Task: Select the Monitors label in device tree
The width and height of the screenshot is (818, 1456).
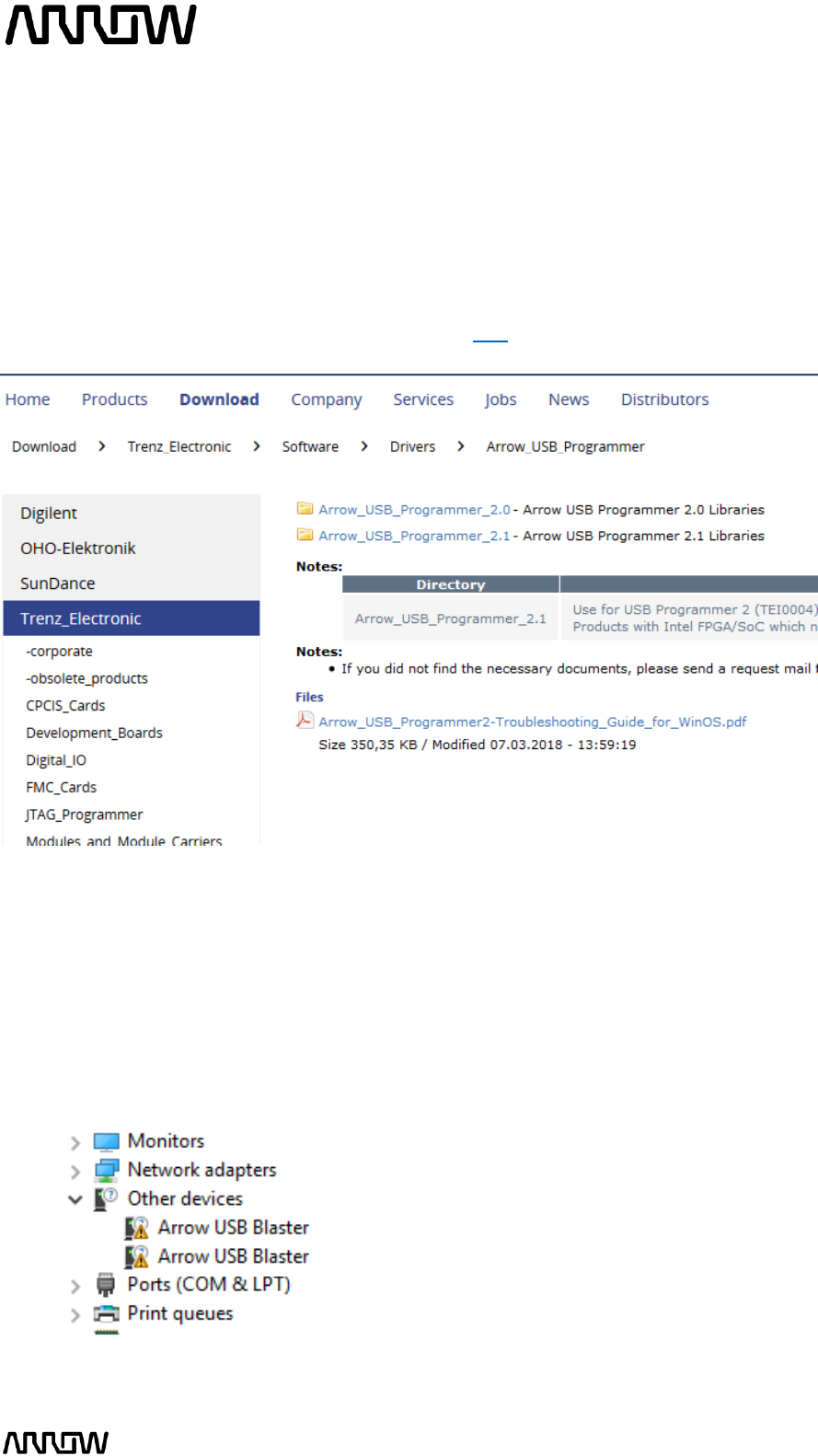Action: coord(167,1140)
